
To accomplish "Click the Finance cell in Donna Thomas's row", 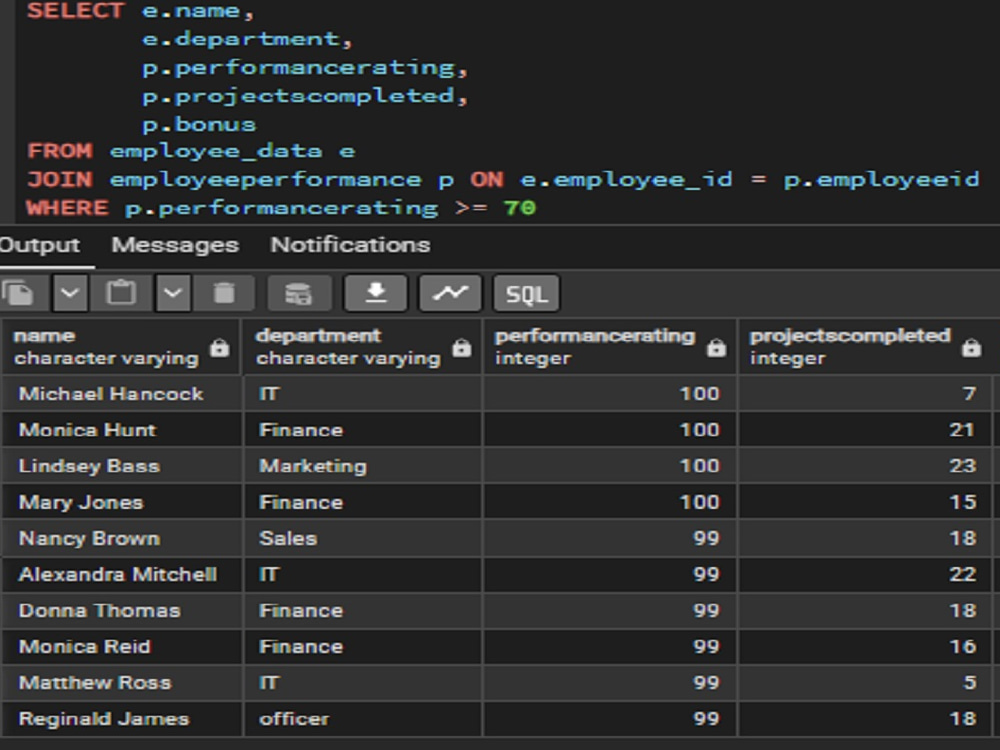I will coord(363,611).
